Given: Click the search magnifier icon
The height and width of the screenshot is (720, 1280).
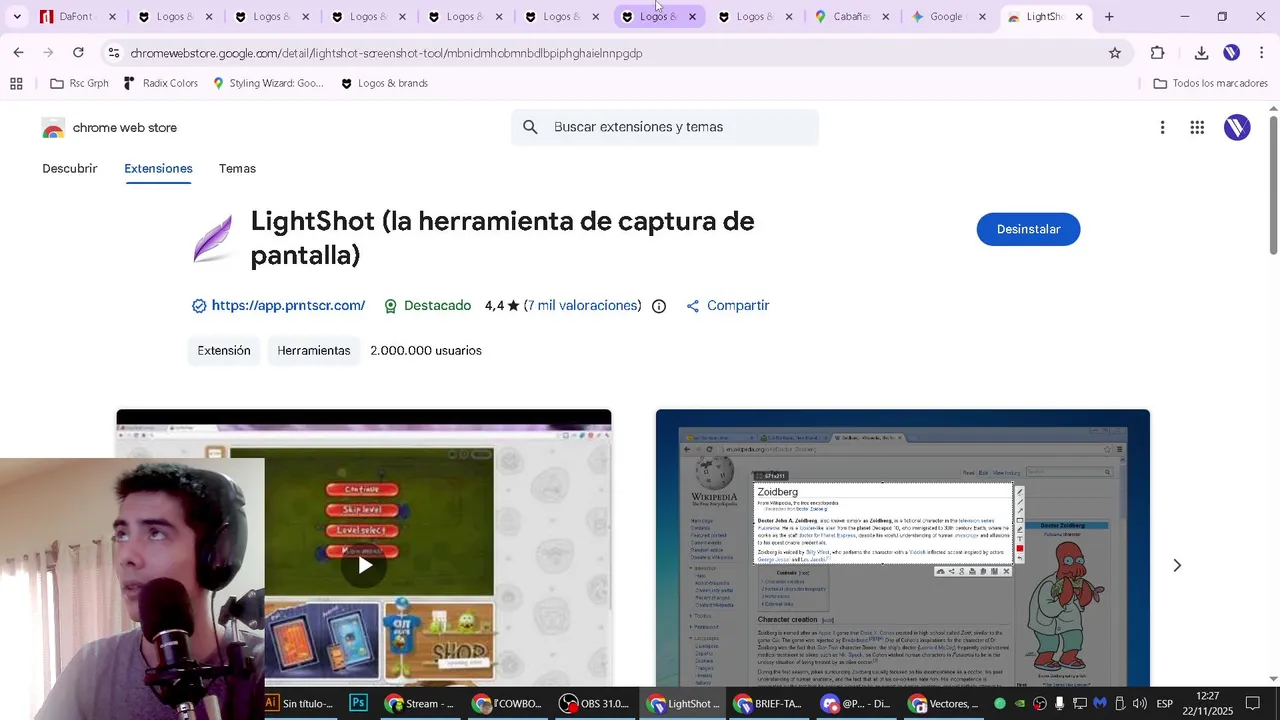Looking at the screenshot, I should pyautogui.click(x=530, y=127).
